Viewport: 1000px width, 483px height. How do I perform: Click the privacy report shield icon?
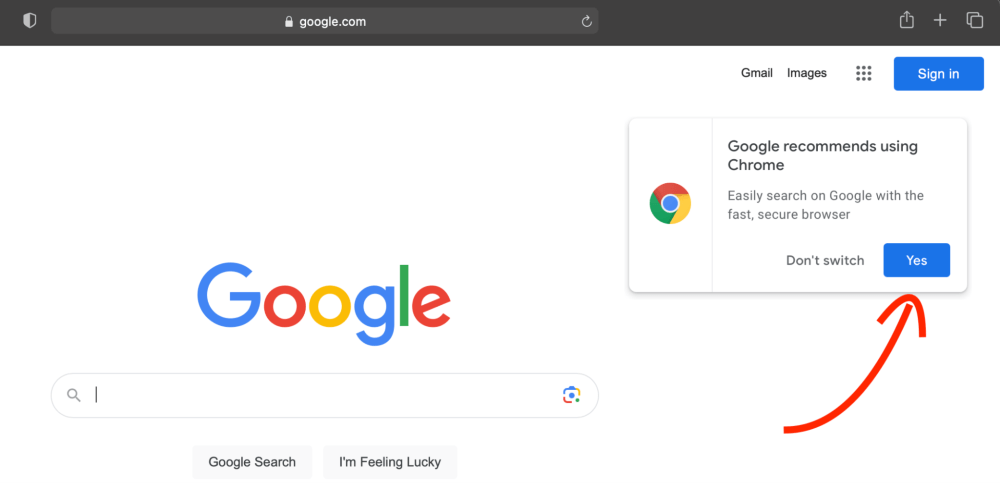coord(30,21)
